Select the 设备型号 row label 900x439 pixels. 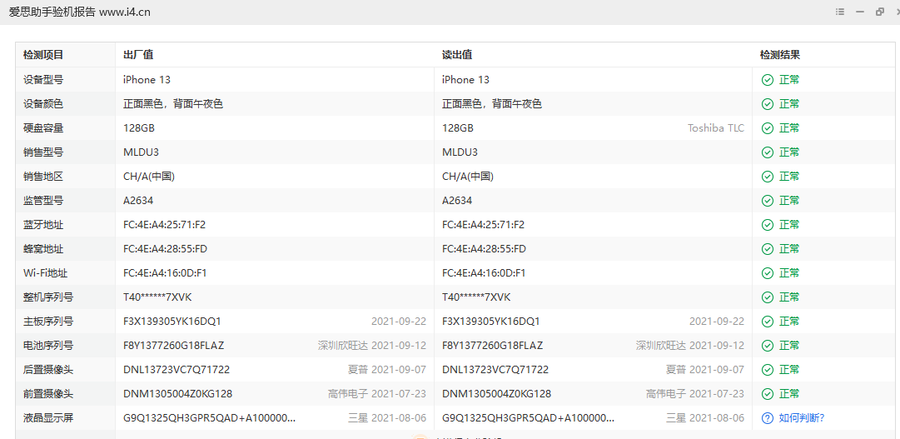point(43,80)
